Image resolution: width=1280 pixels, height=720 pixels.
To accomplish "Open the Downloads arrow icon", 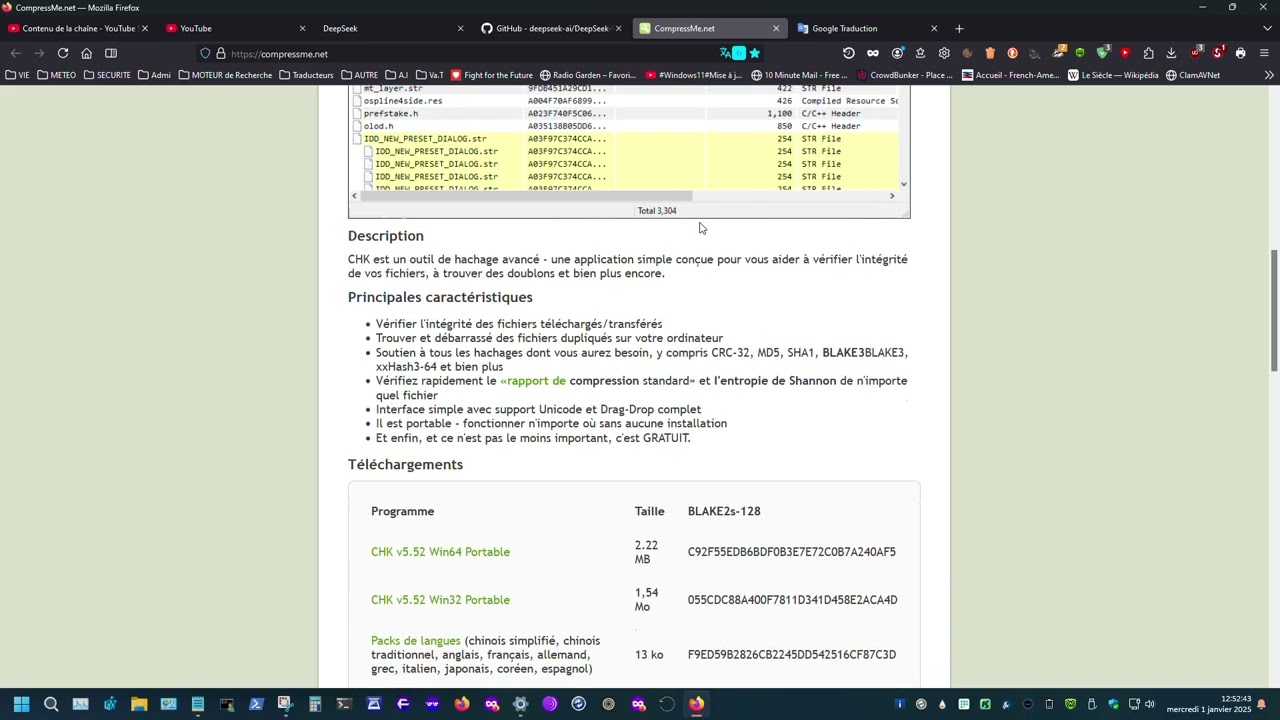I will click(x=1171, y=53).
